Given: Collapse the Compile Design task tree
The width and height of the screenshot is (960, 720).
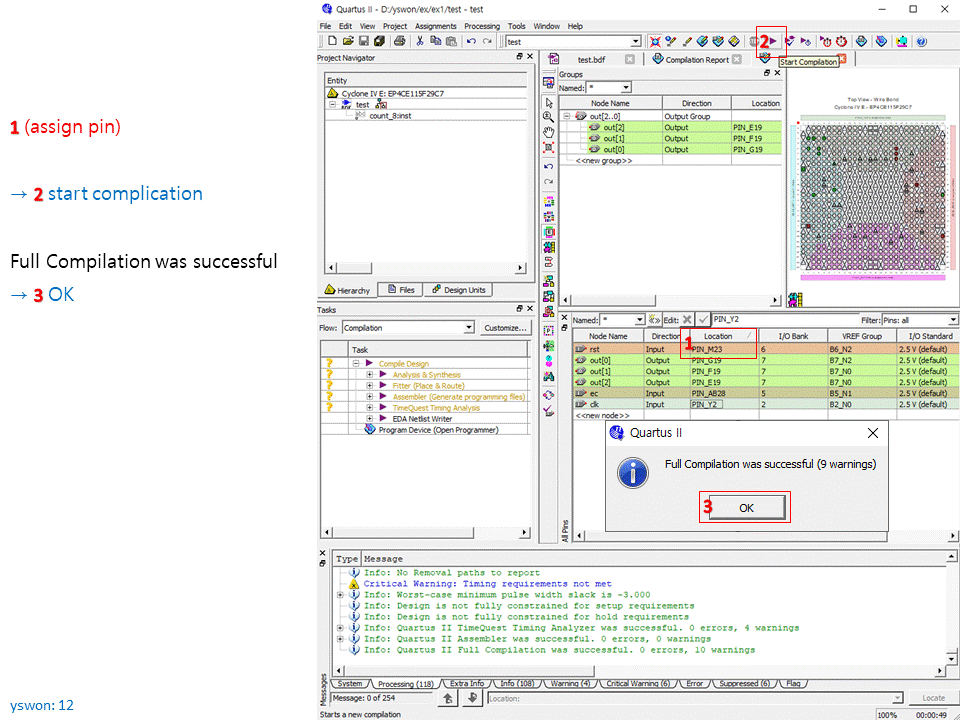Looking at the screenshot, I should point(356,364).
